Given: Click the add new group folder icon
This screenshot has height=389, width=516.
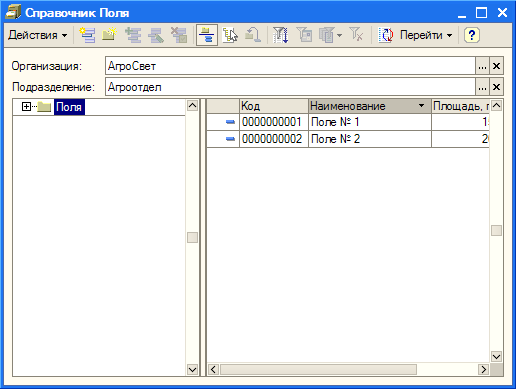Looking at the screenshot, I should [109, 35].
